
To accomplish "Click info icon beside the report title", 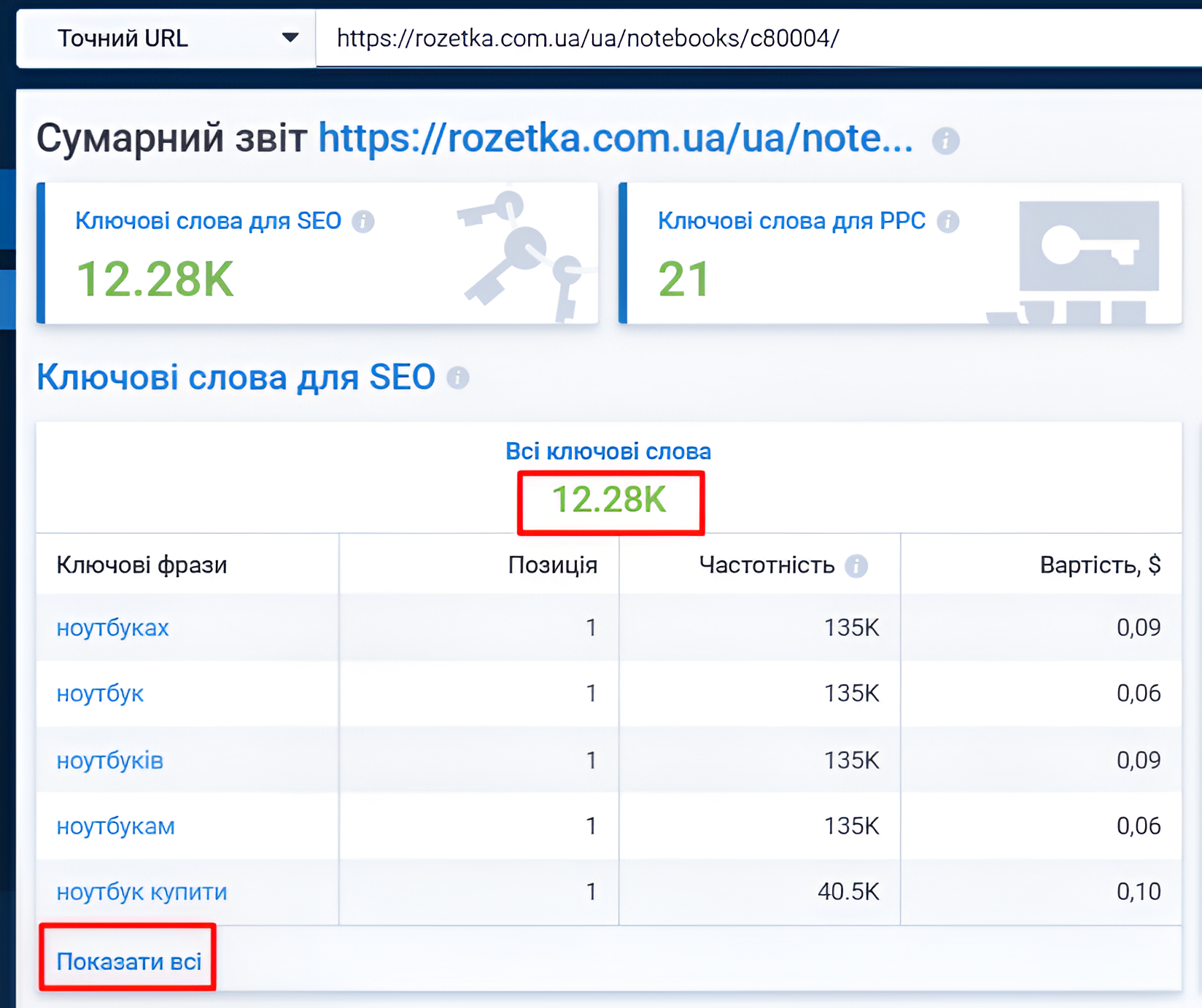I will point(946,140).
